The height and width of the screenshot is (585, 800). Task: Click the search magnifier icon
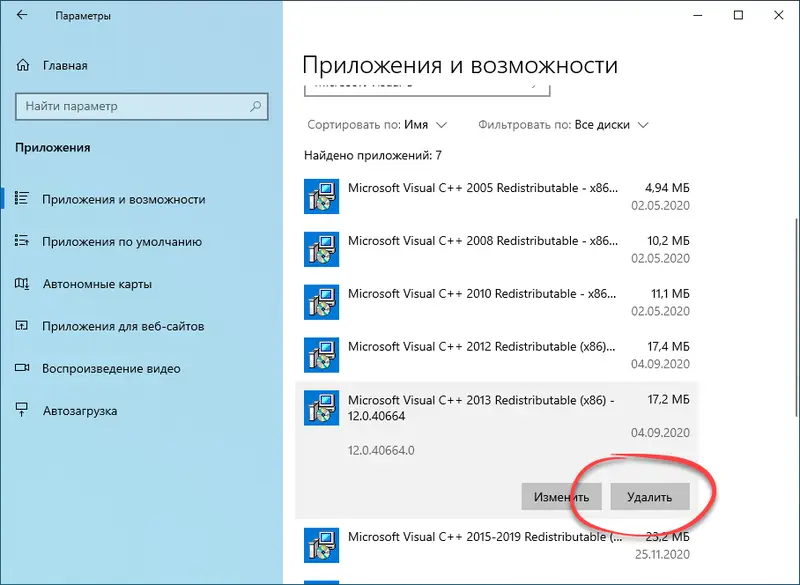coord(255,106)
